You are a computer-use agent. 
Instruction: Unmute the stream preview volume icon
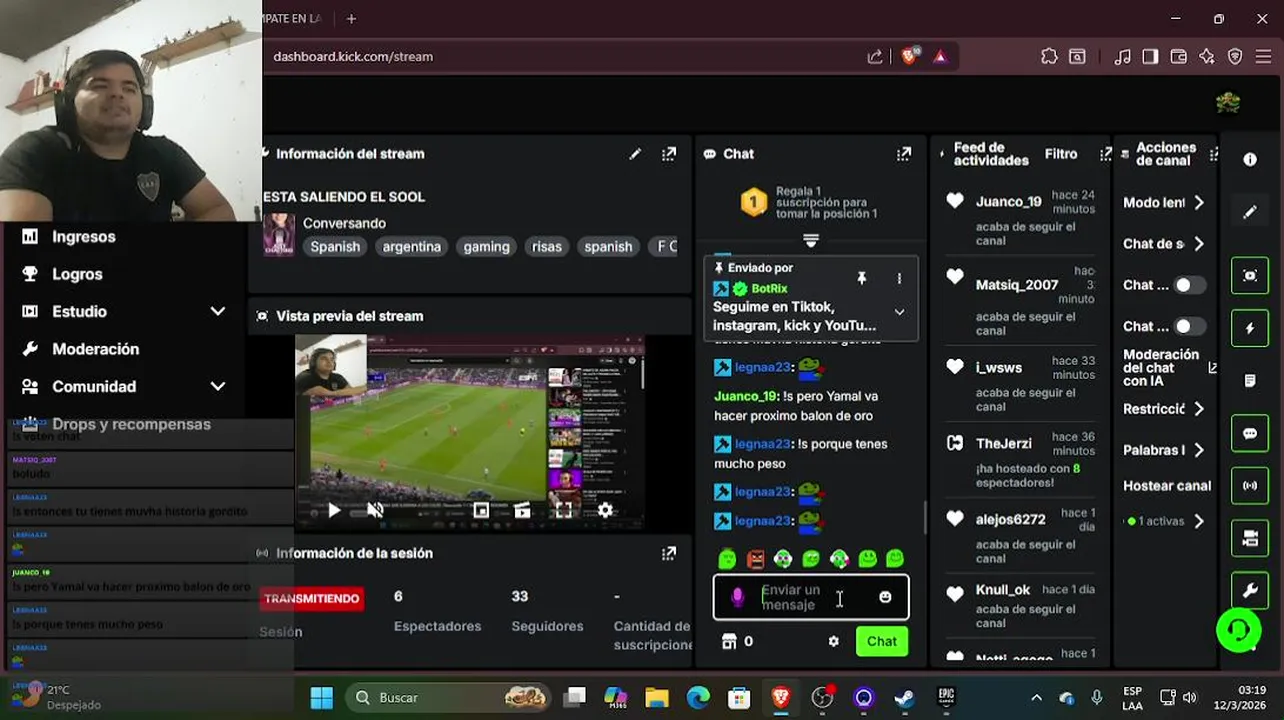(x=375, y=510)
